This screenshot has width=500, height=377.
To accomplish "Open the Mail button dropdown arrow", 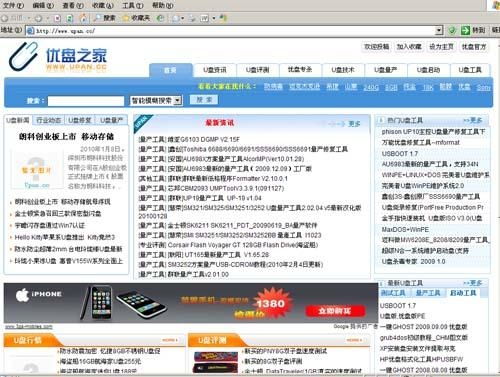I will pyautogui.click(x=182, y=18).
